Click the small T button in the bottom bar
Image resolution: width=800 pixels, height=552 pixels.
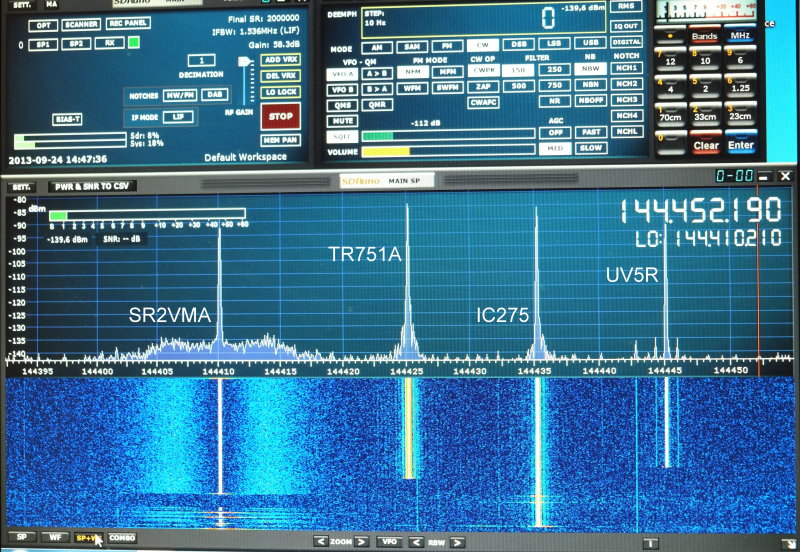pyautogui.click(x=650, y=543)
